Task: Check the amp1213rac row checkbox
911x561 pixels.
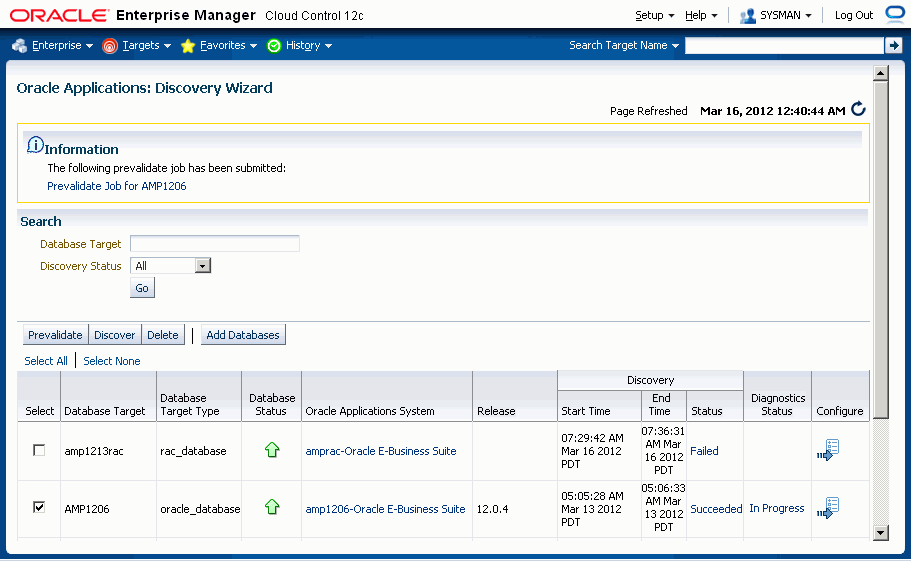Action: (x=39, y=450)
